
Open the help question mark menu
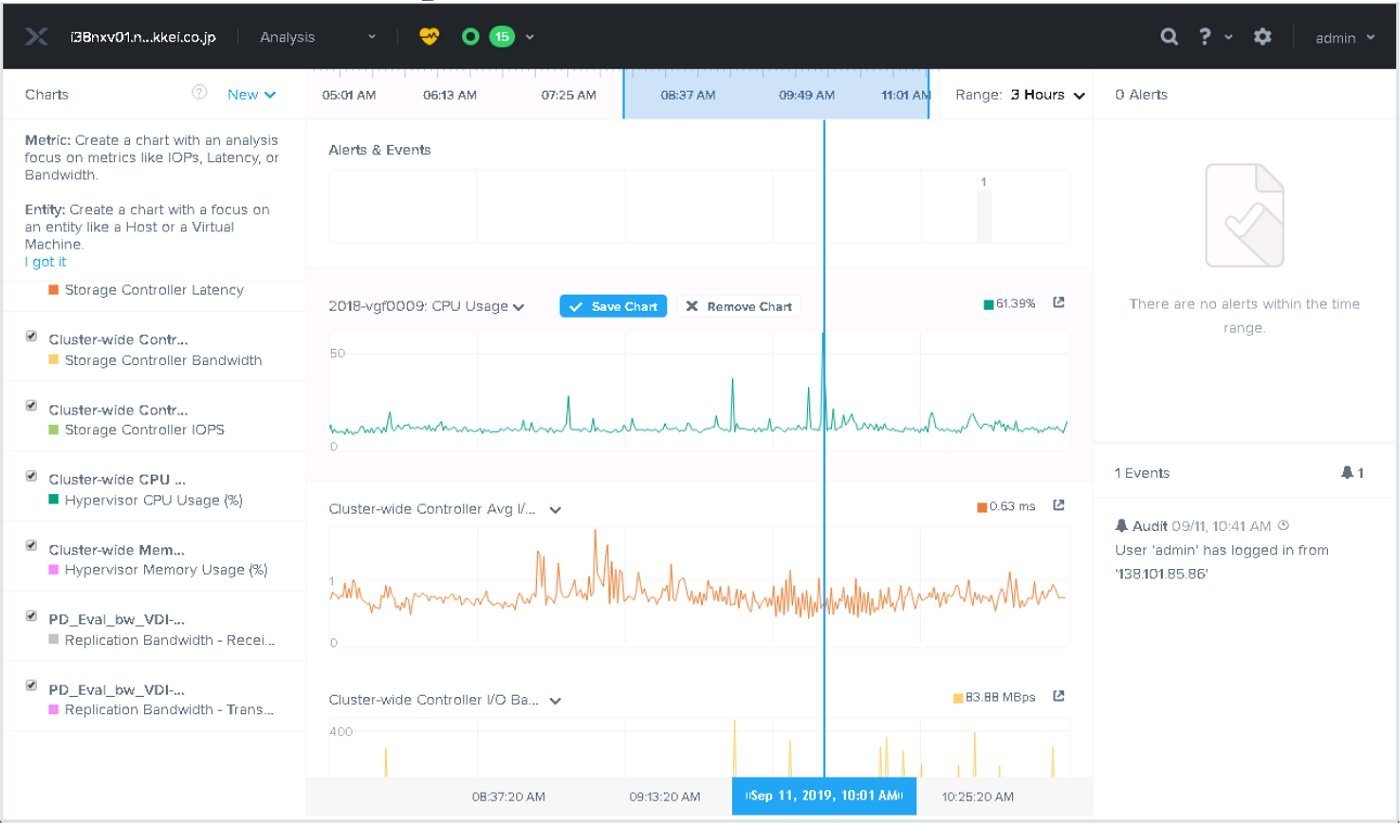click(1214, 37)
